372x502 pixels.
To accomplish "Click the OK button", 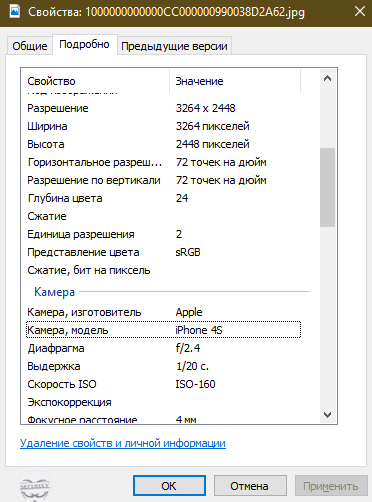I will (169, 486).
